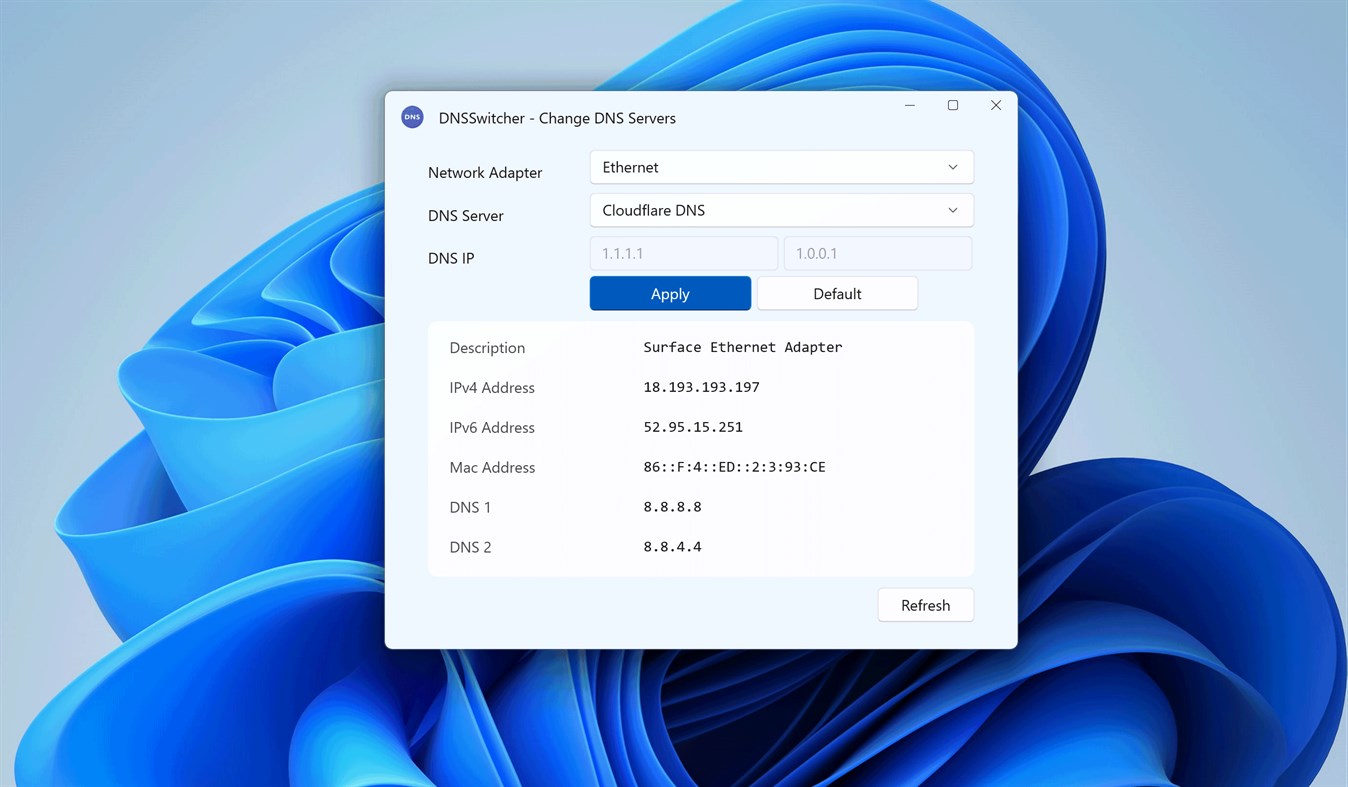Click the Network Adapter label
1348x787 pixels.
pos(485,172)
